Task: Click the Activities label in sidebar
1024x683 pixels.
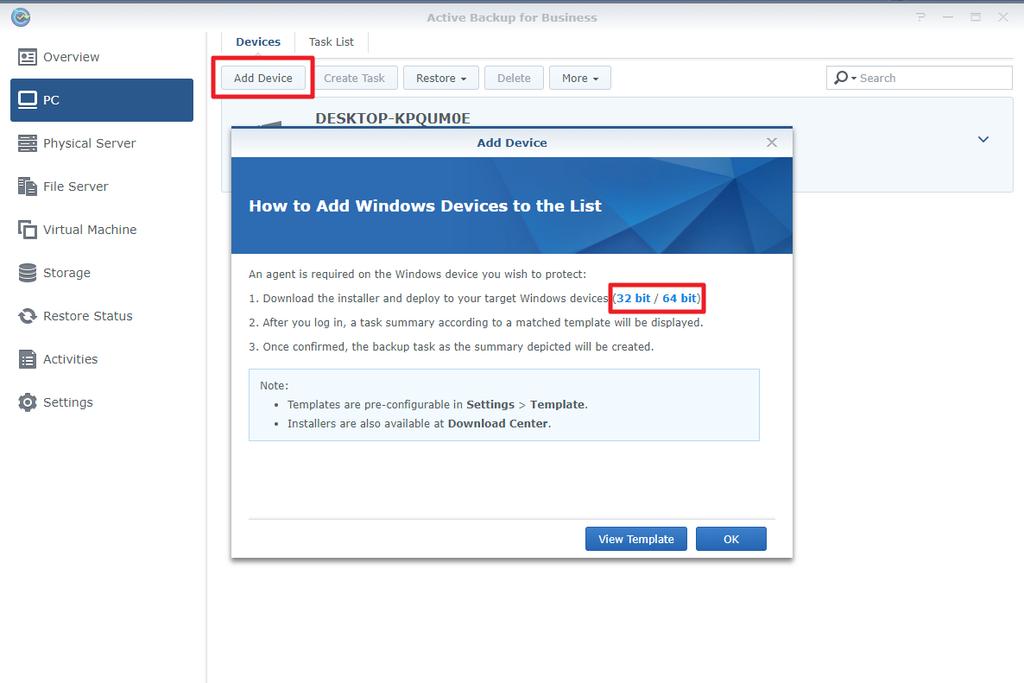Action: [x=70, y=359]
